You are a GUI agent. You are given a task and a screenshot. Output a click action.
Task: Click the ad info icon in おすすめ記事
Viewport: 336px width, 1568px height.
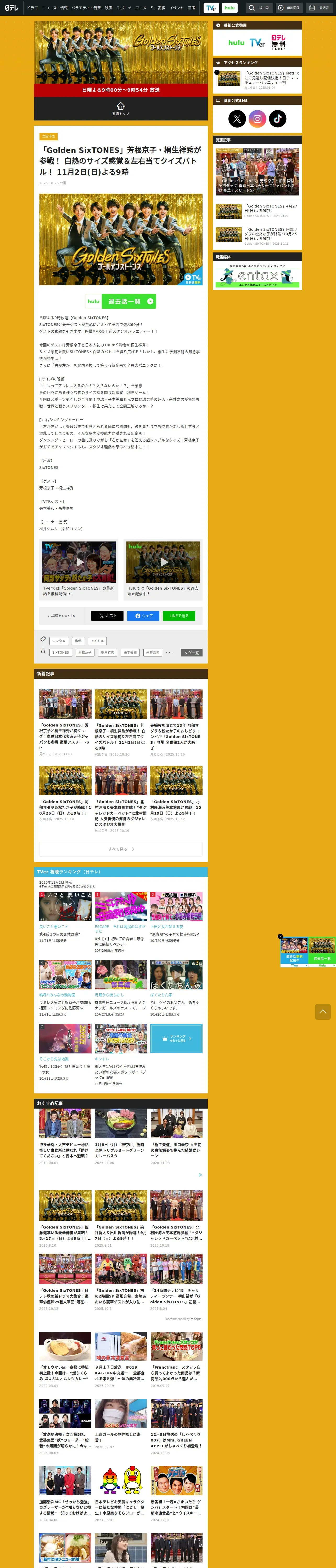click(200, 1175)
